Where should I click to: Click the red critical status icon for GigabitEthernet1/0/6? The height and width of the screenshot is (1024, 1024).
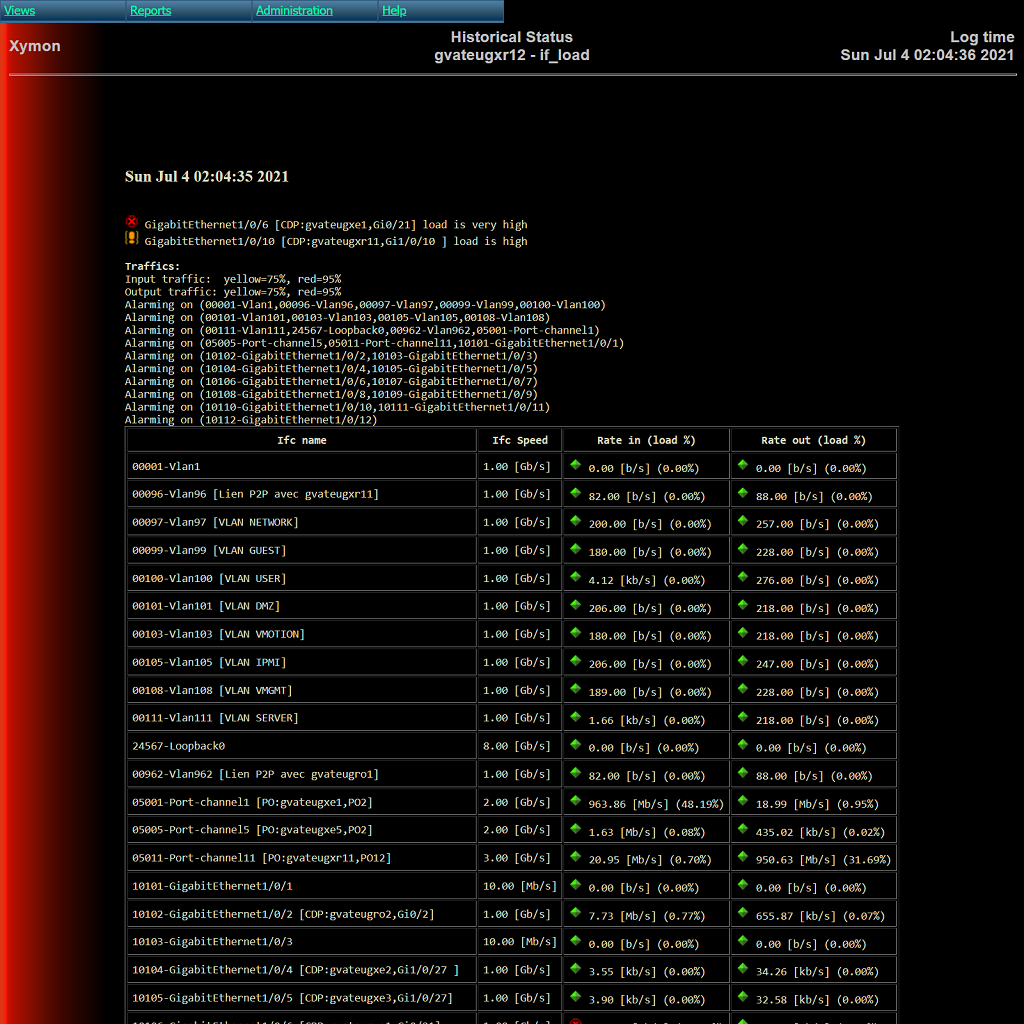coord(131,222)
